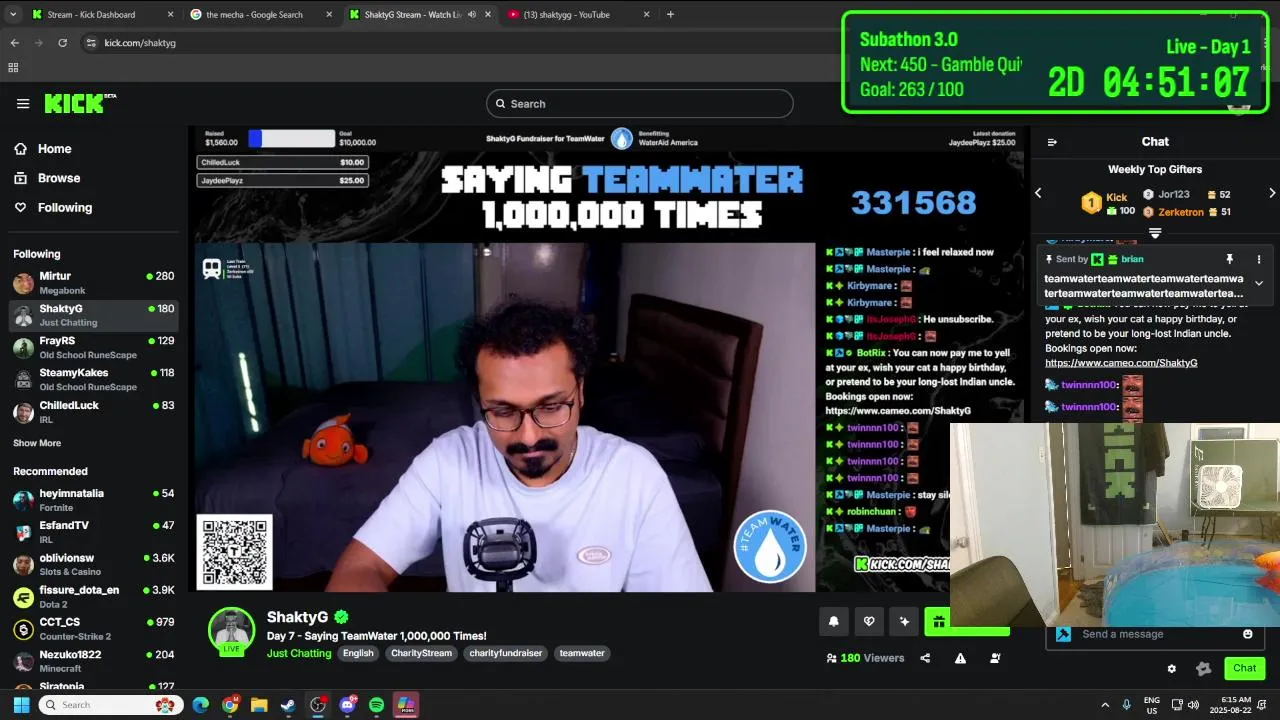Open Windows Start menu
This screenshot has width=1280, height=720.
21,705
